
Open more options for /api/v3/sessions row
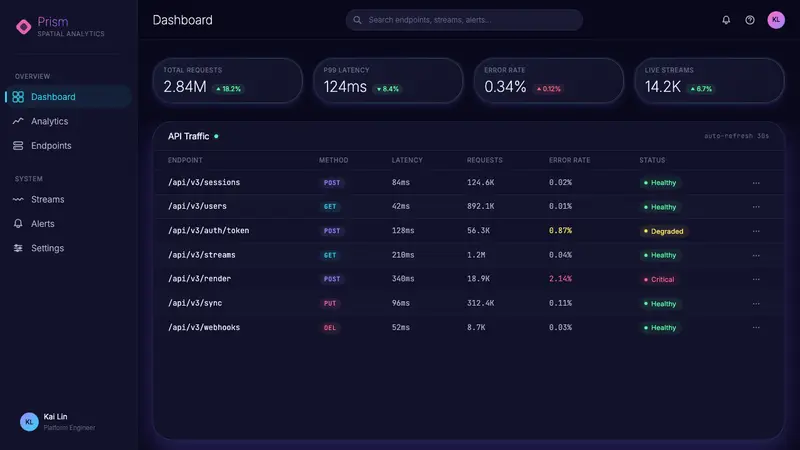click(x=756, y=183)
